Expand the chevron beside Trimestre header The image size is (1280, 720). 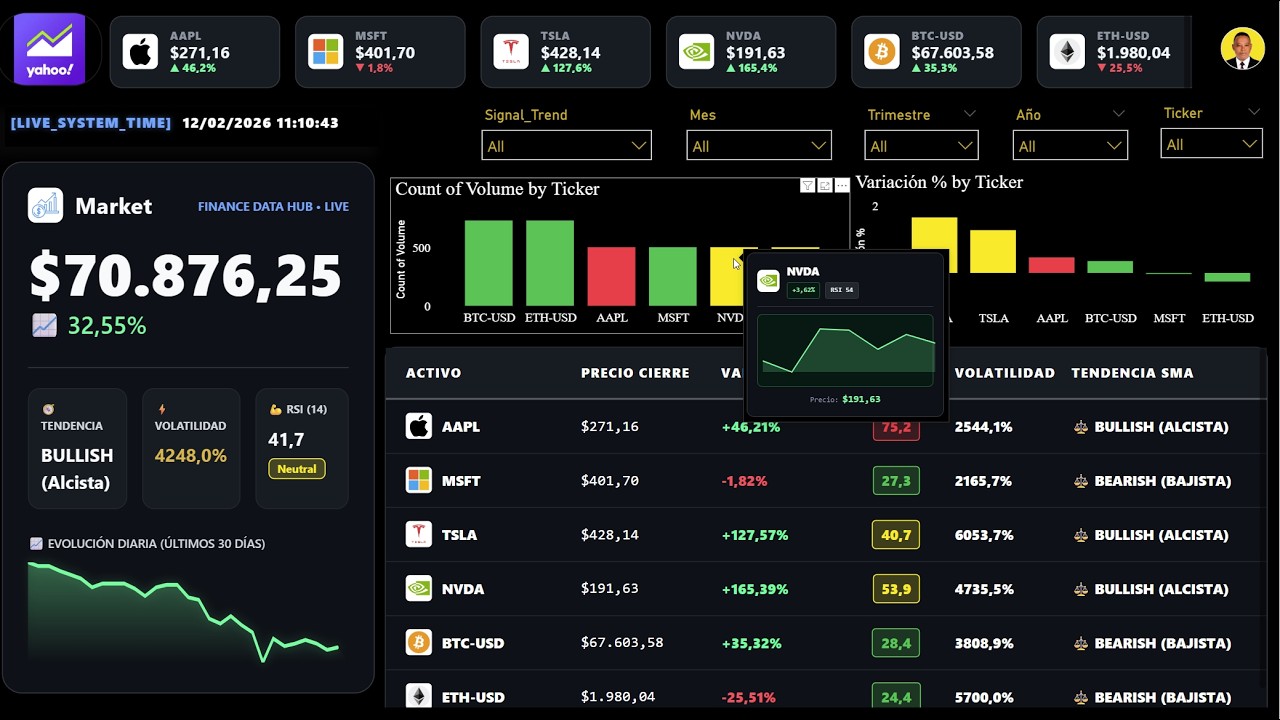[x=969, y=114]
